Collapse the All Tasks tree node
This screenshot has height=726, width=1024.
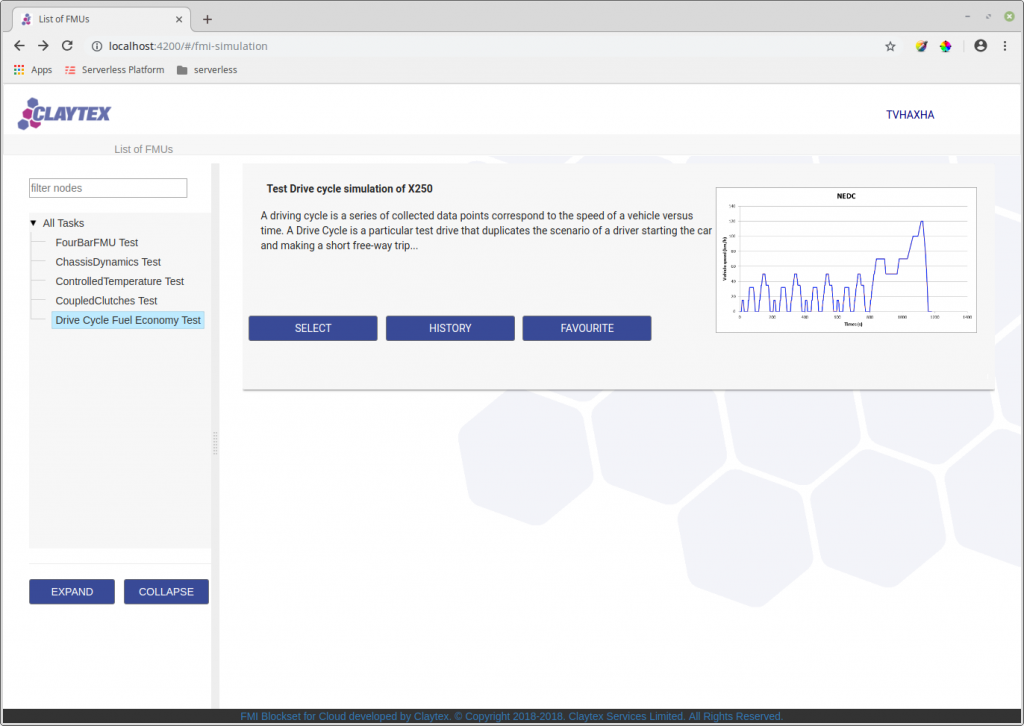[x=33, y=223]
